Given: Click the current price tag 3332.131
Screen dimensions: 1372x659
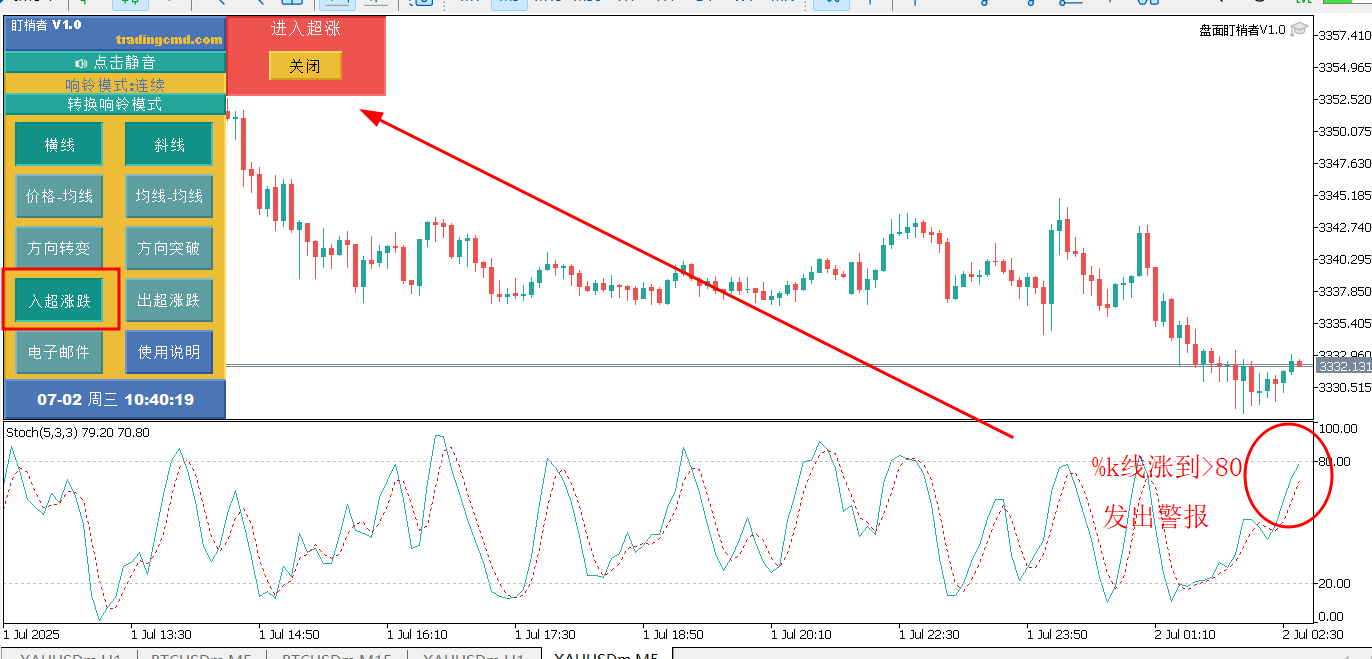Looking at the screenshot, I should point(1344,367).
